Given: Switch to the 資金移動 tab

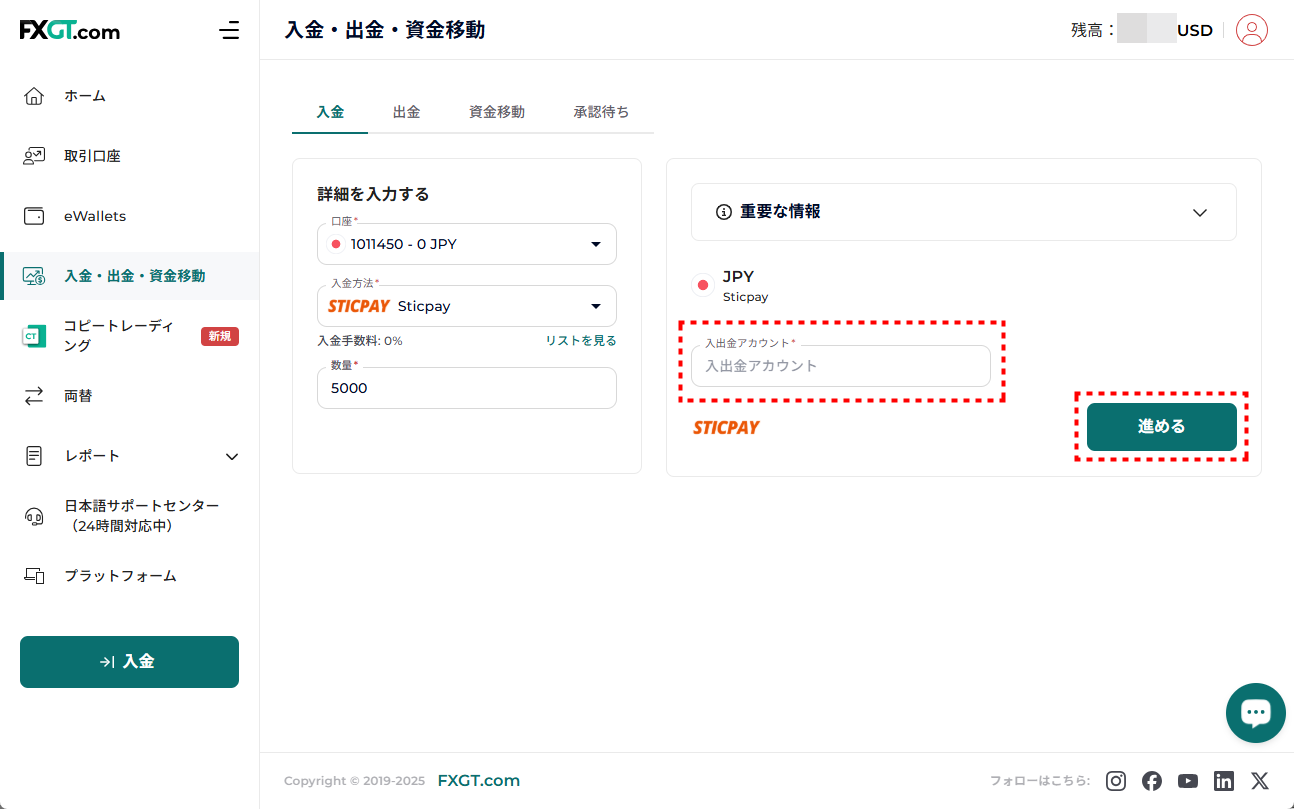Looking at the screenshot, I should pyautogui.click(x=497, y=112).
